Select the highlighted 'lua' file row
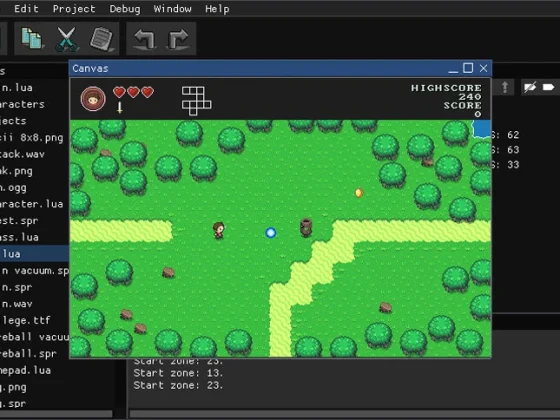Screen dimensions: 560x420 (x=34, y=254)
